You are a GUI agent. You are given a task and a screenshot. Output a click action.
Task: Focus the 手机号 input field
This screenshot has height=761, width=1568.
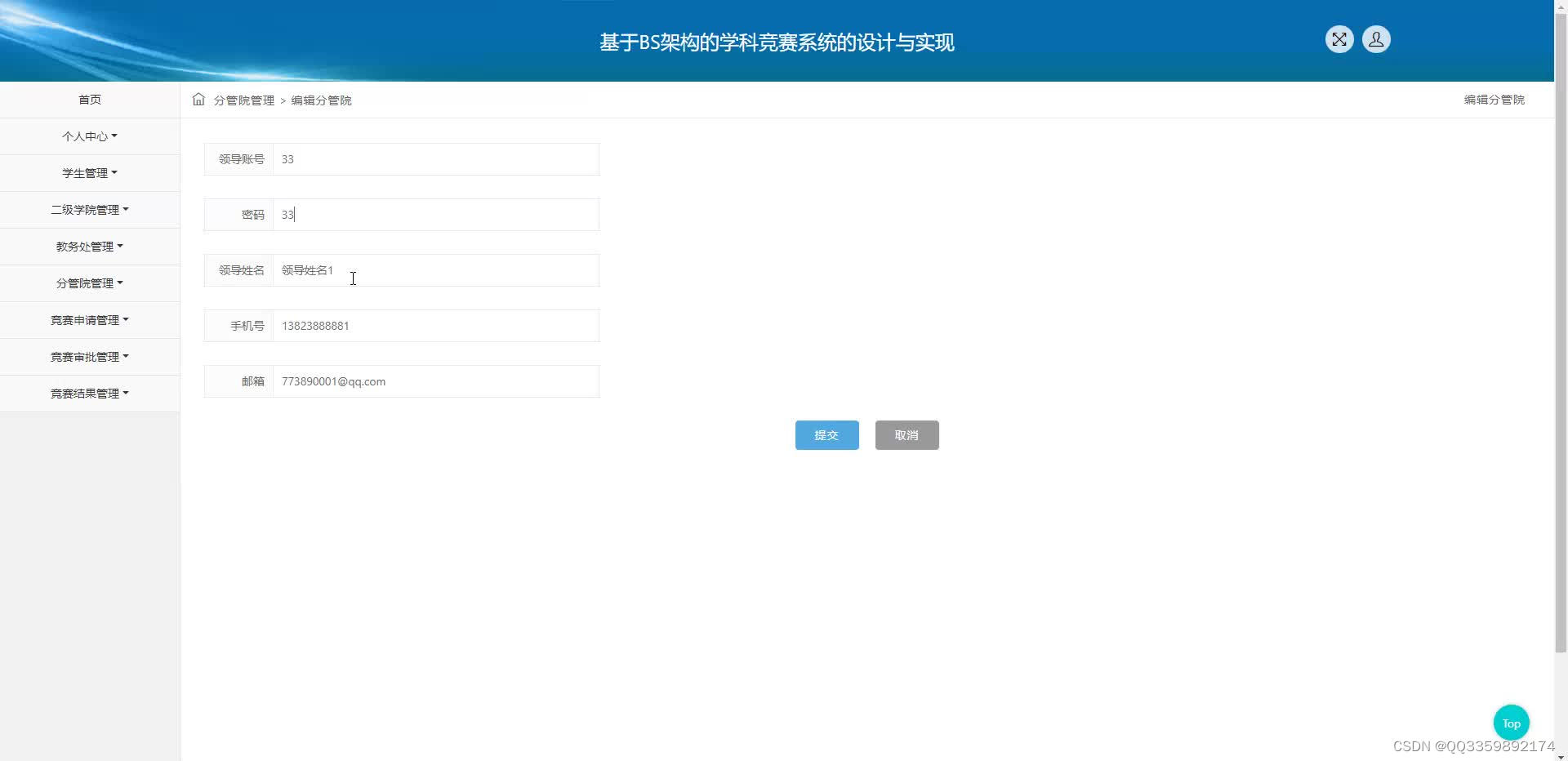(x=436, y=326)
